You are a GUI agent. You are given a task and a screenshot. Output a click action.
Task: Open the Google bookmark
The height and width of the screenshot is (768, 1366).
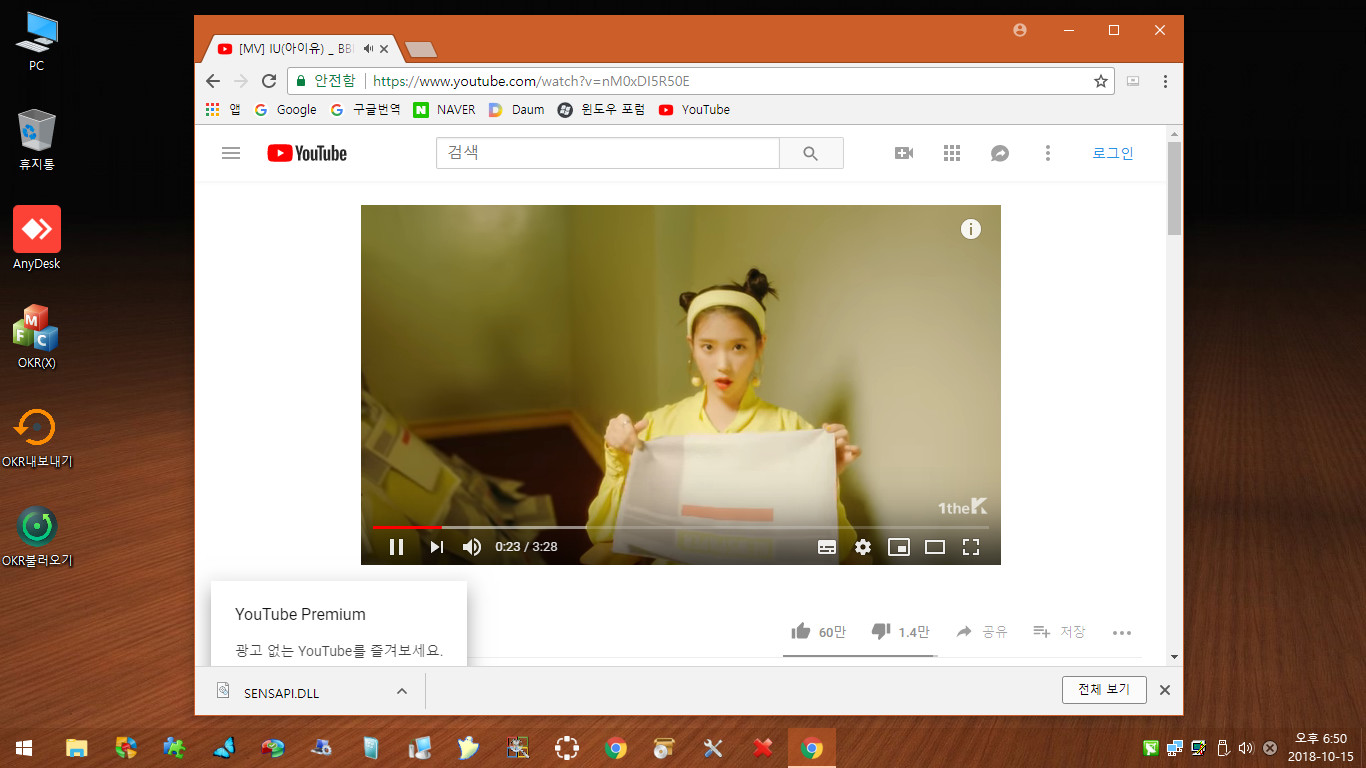285,110
